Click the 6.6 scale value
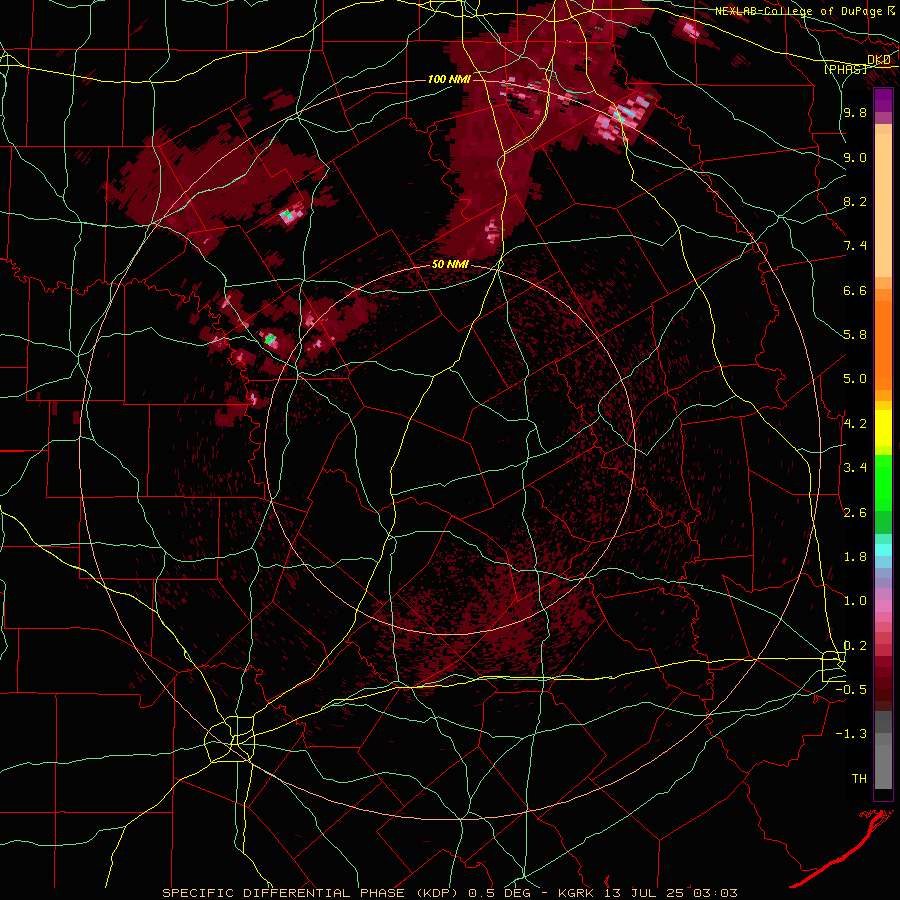The height and width of the screenshot is (900, 900). pyautogui.click(x=855, y=290)
